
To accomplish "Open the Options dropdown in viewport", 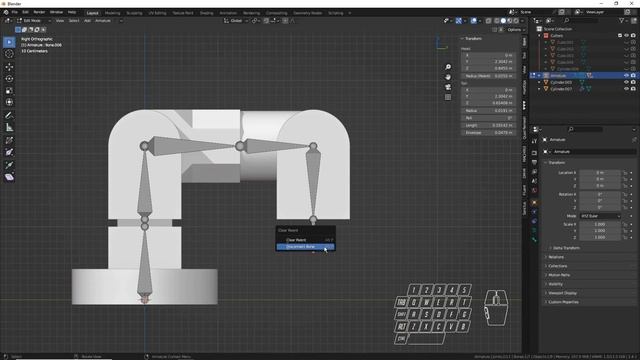I will coord(516,29).
